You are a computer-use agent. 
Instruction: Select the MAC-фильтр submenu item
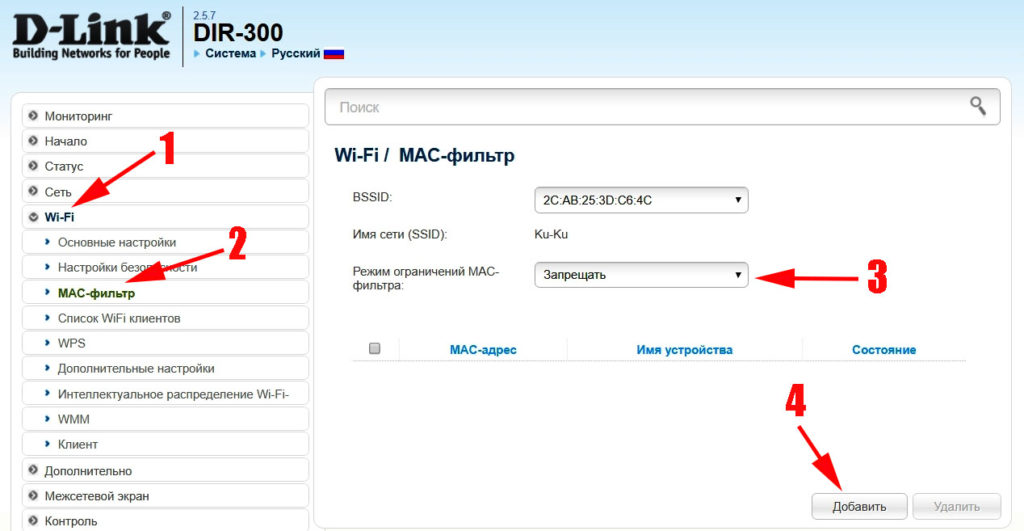click(x=165, y=293)
